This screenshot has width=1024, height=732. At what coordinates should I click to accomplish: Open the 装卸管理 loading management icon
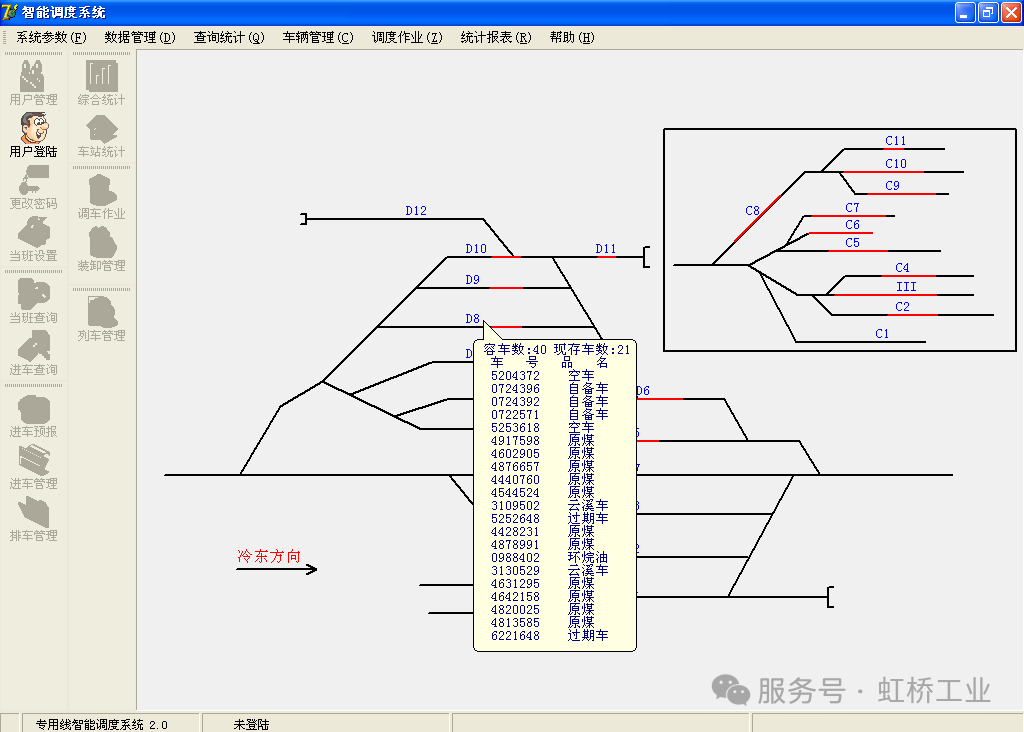point(102,248)
